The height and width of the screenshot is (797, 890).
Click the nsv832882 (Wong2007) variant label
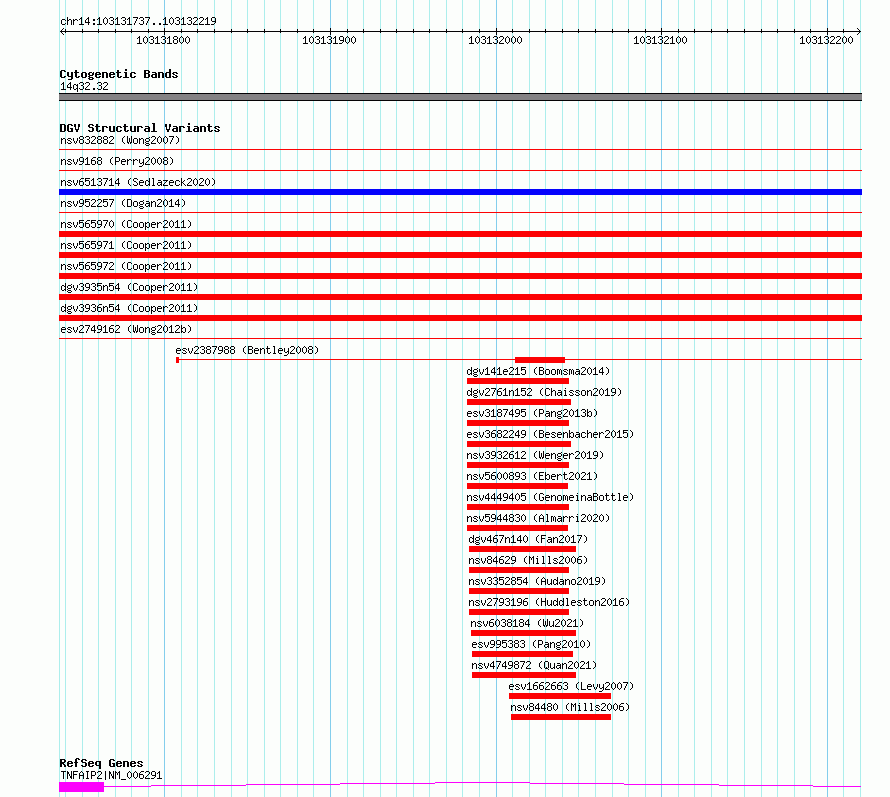pos(120,140)
